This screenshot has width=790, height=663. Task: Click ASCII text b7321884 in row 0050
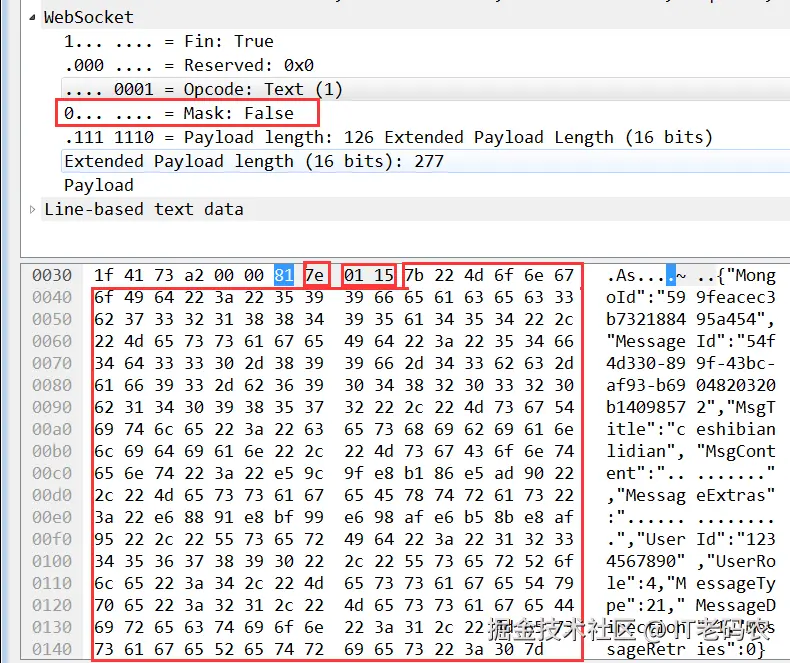[646, 319]
